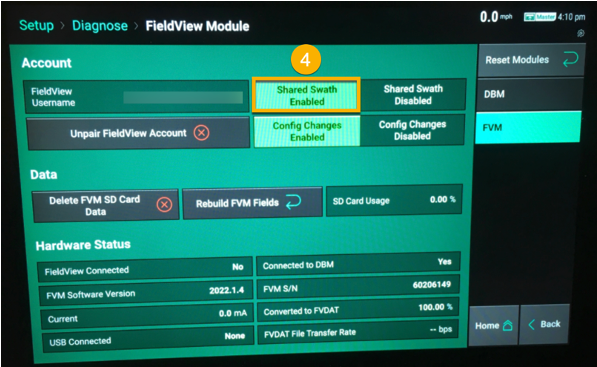Screen dimensions: 597x367
Task: Click the Back chevron arrow icon
Action: coord(532,324)
